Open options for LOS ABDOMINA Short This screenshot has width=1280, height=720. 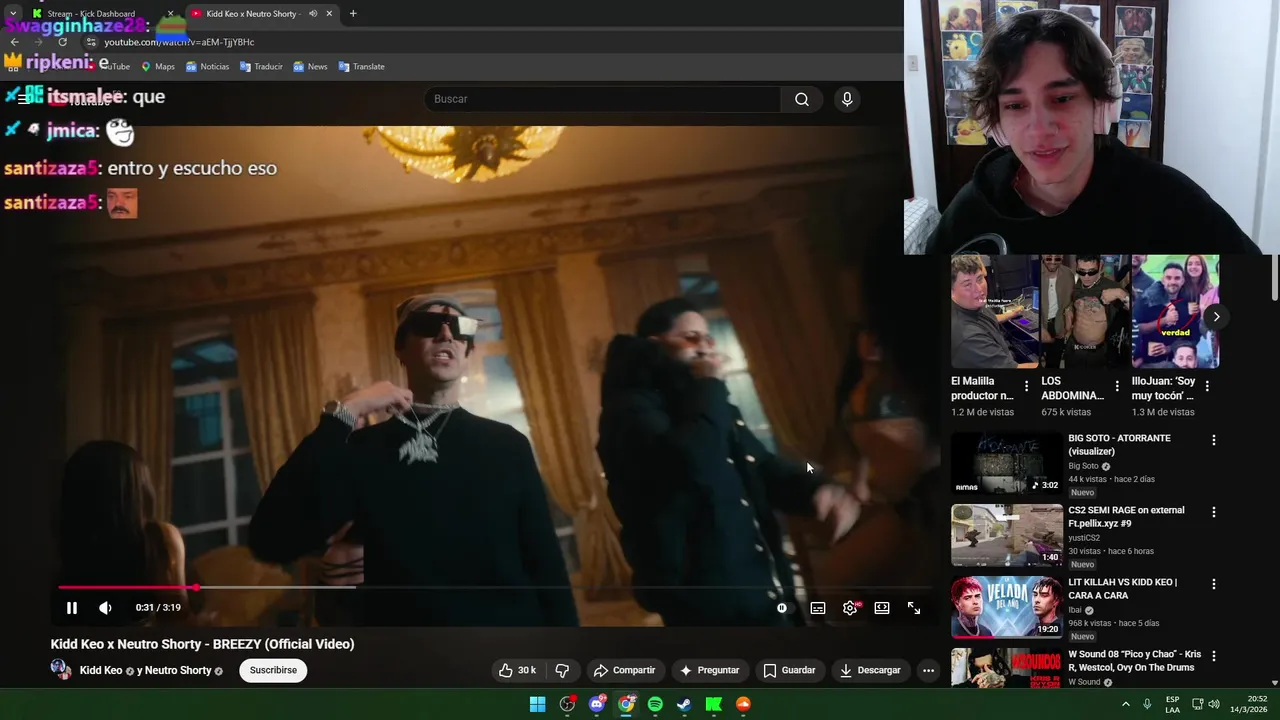coord(1117,386)
